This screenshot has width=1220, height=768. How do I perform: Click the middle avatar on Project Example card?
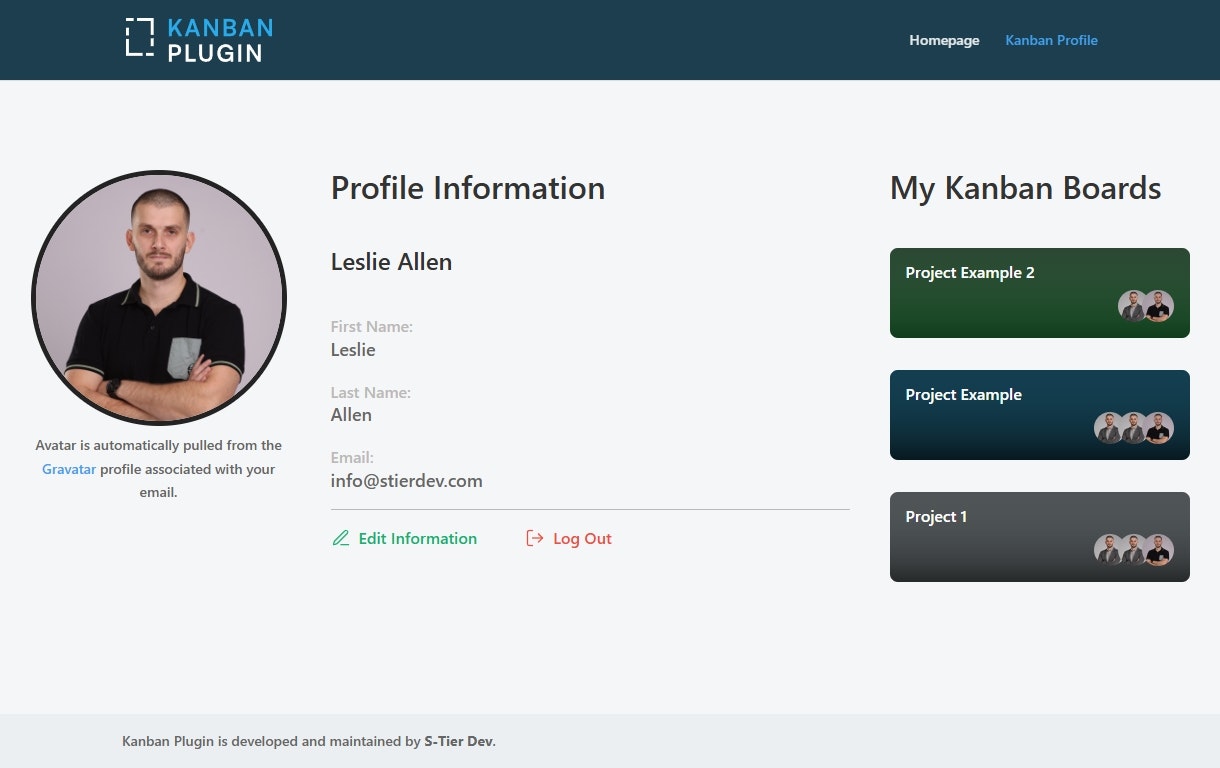(x=1135, y=429)
